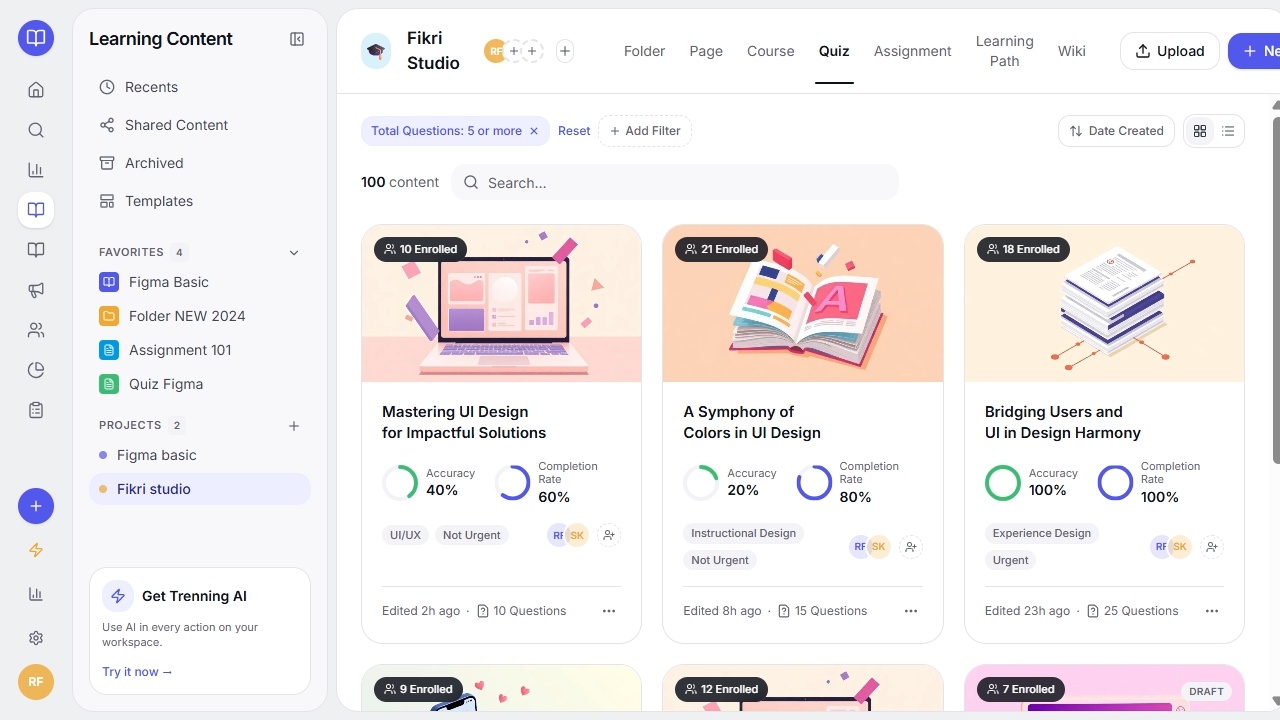Open Recents in the sidebar
The height and width of the screenshot is (720, 1280).
point(200,87)
